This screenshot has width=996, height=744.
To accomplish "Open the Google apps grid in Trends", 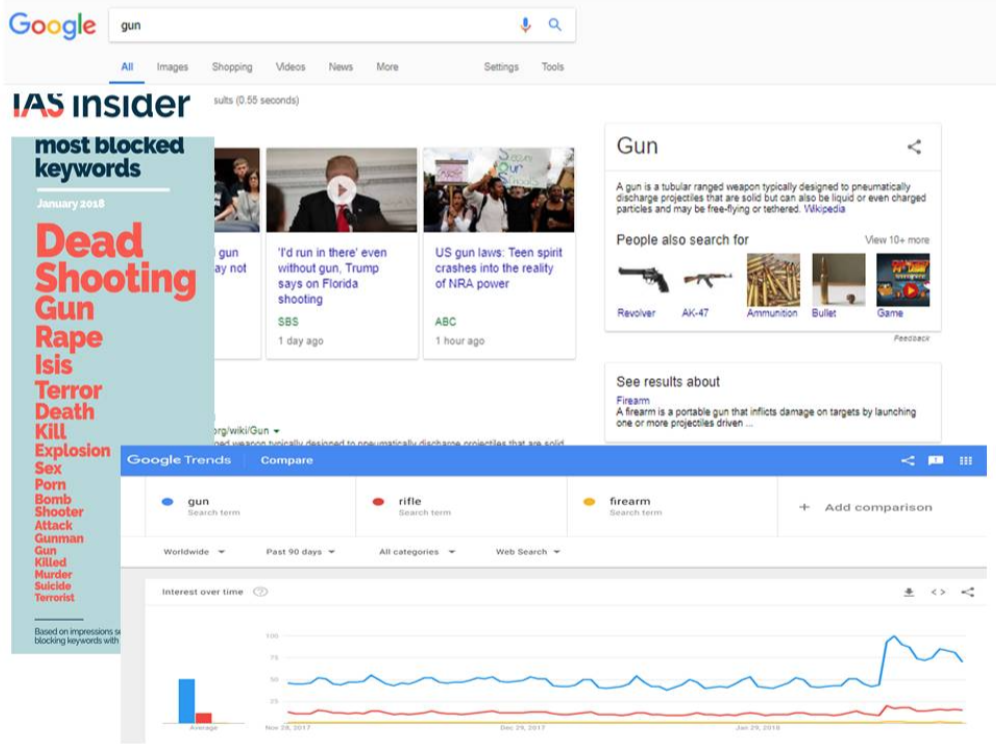I will 966,460.
